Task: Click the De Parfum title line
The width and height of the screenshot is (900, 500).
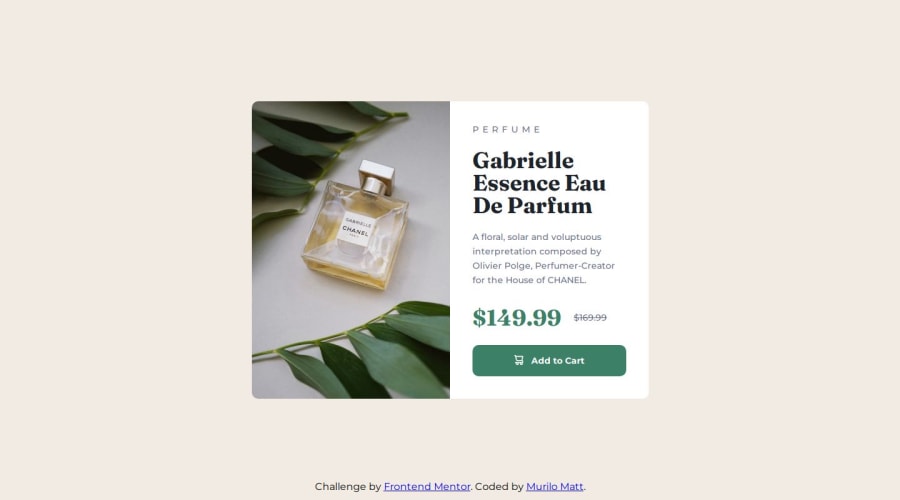Action: 532,206
